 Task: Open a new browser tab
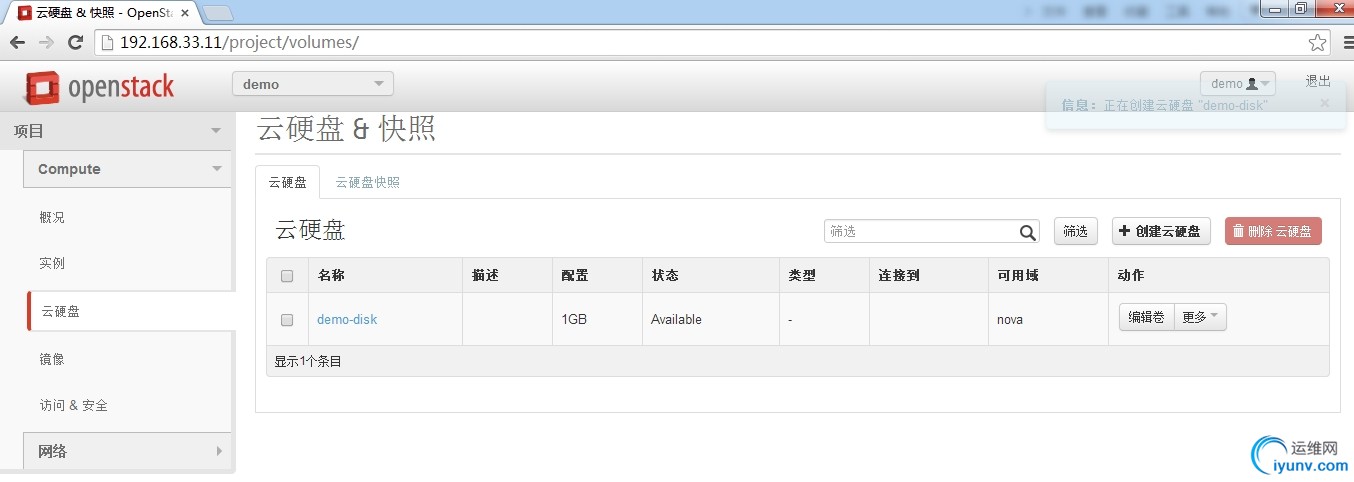point(219,13)
